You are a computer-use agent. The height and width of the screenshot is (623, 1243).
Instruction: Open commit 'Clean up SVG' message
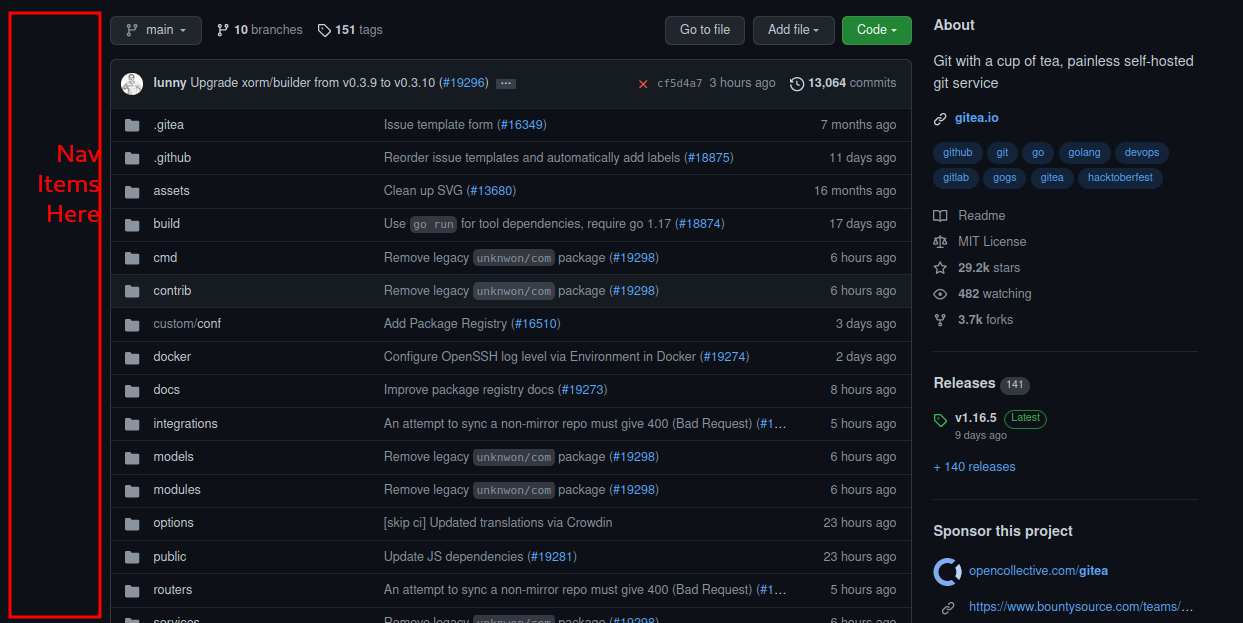(424, 191)
